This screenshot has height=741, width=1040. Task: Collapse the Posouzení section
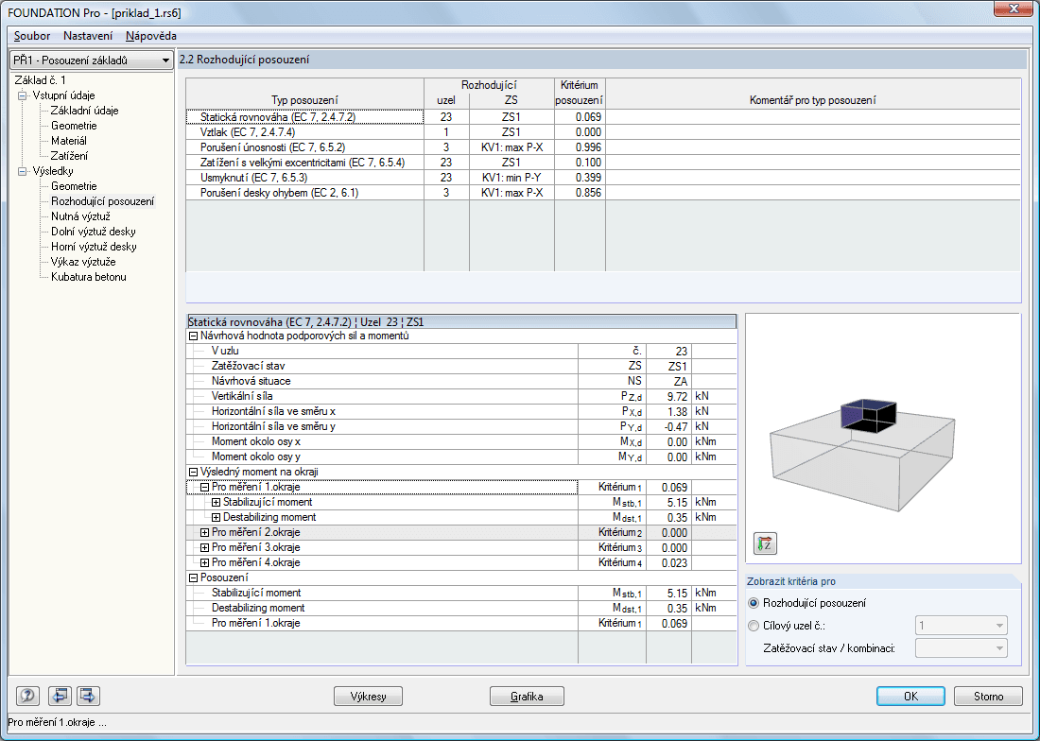[x=194, y=578]
